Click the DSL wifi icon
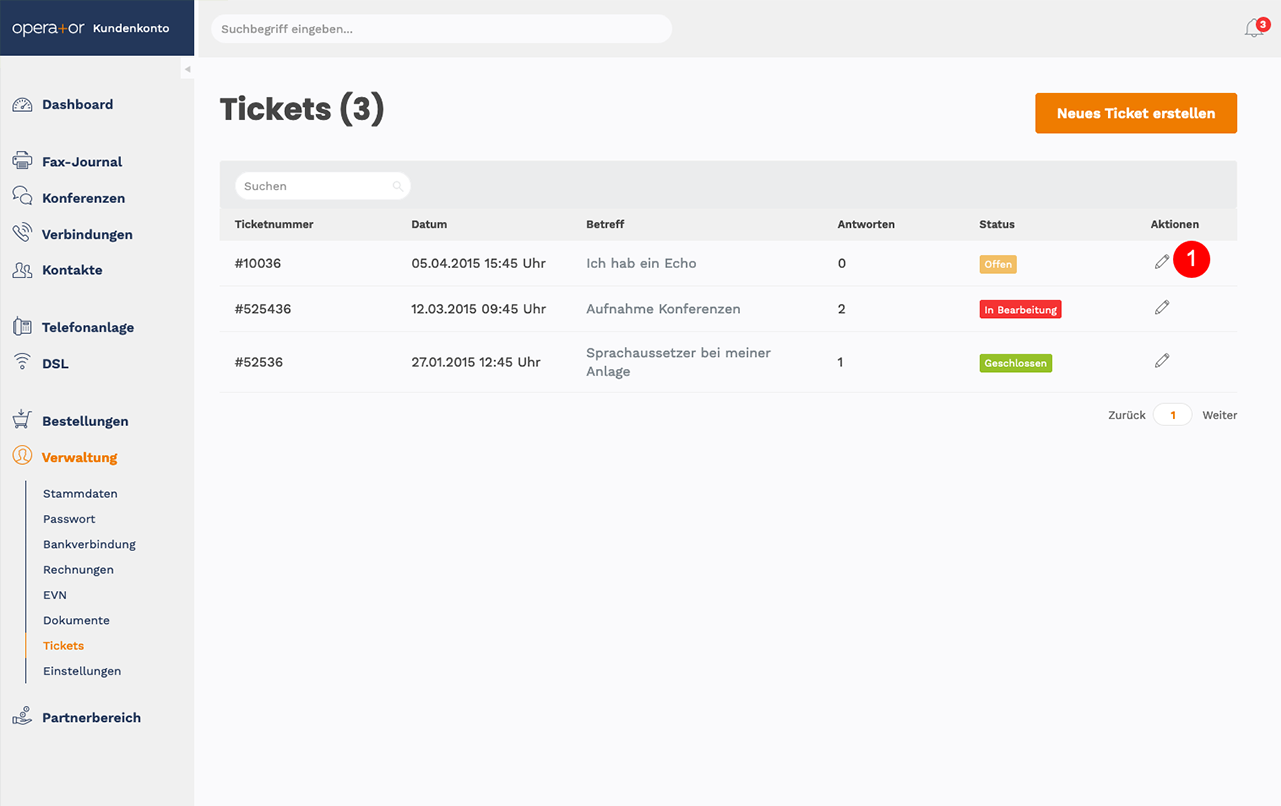The height and width of the screenshot is (806, 1281). [x=22, y=362]
